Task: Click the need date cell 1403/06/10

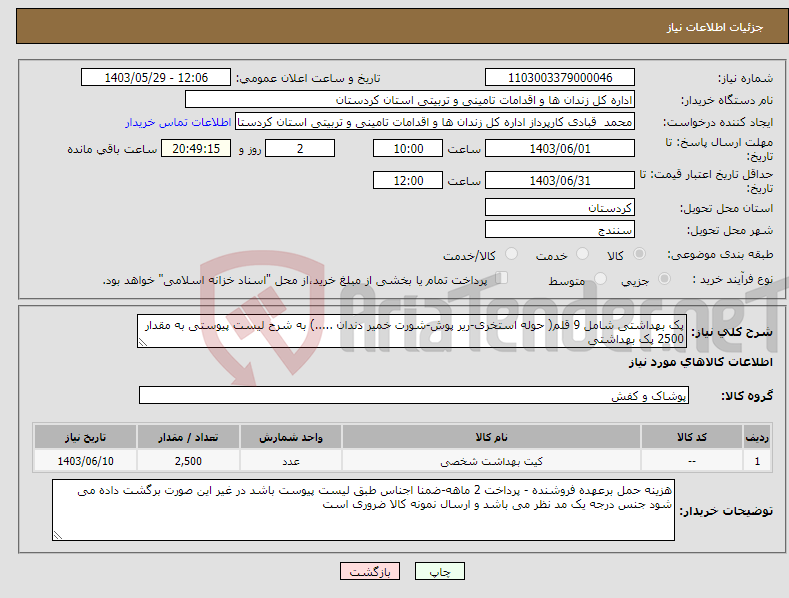Action: pyautogui.click(x=86, y=461)
